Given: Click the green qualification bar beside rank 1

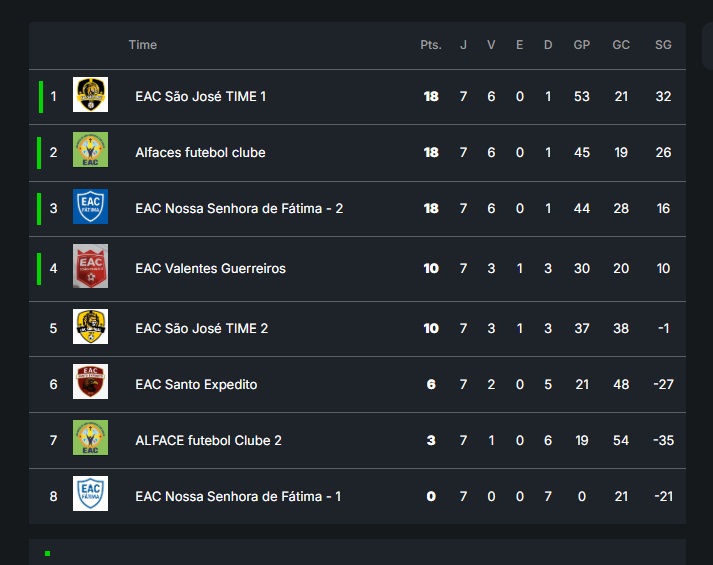Looking at the screenshot, I should 40,97.
